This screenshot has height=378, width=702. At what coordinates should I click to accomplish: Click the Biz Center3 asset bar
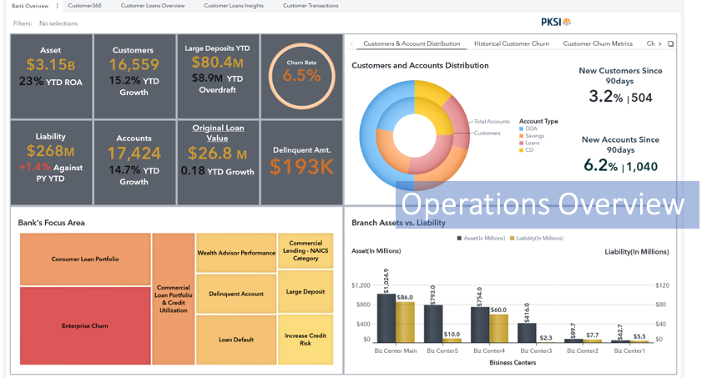(x=527, y=333)
